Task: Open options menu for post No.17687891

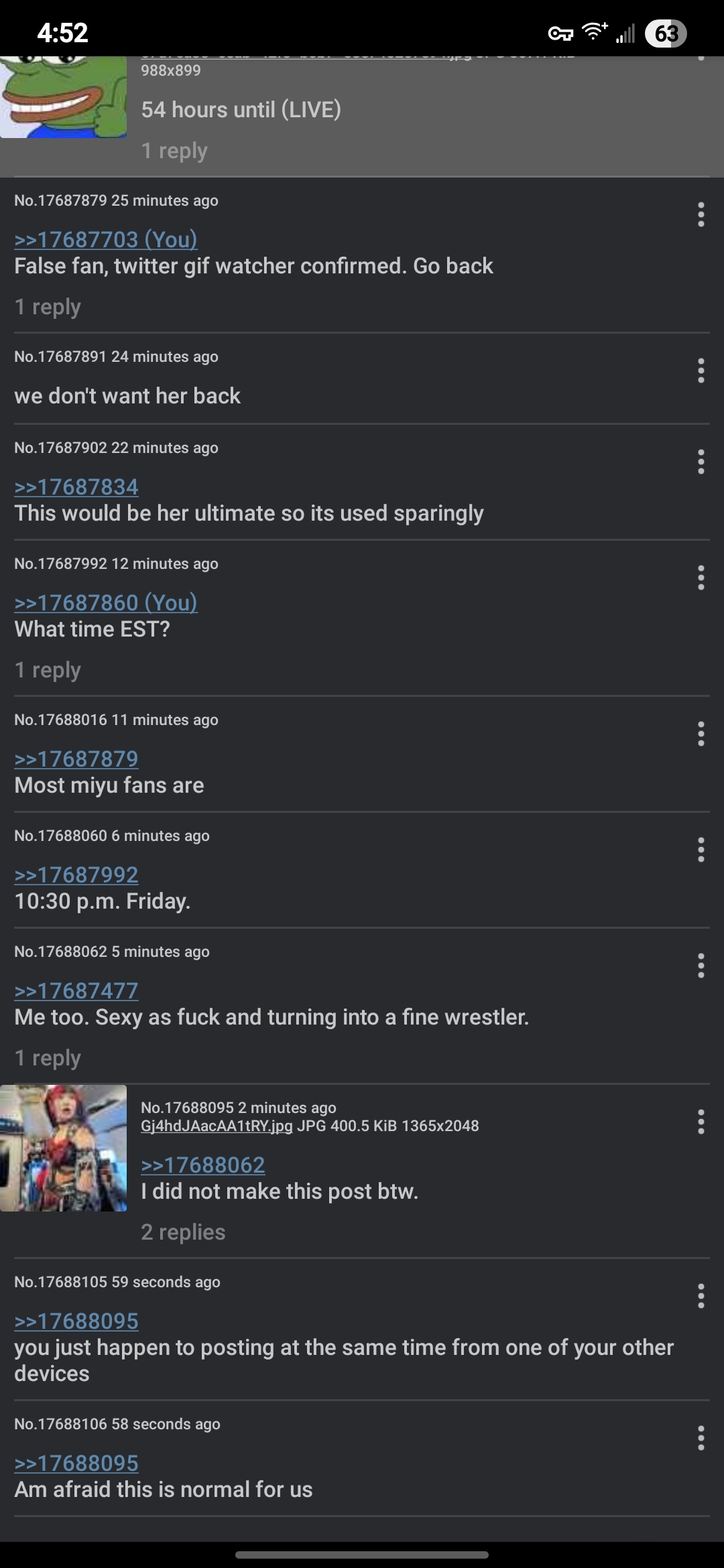Action: [x=701, y=371]
